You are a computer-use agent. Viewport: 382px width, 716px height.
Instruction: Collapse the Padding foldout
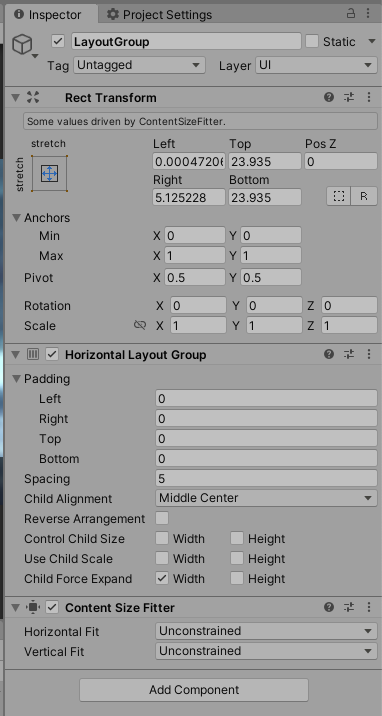[17, 379]
